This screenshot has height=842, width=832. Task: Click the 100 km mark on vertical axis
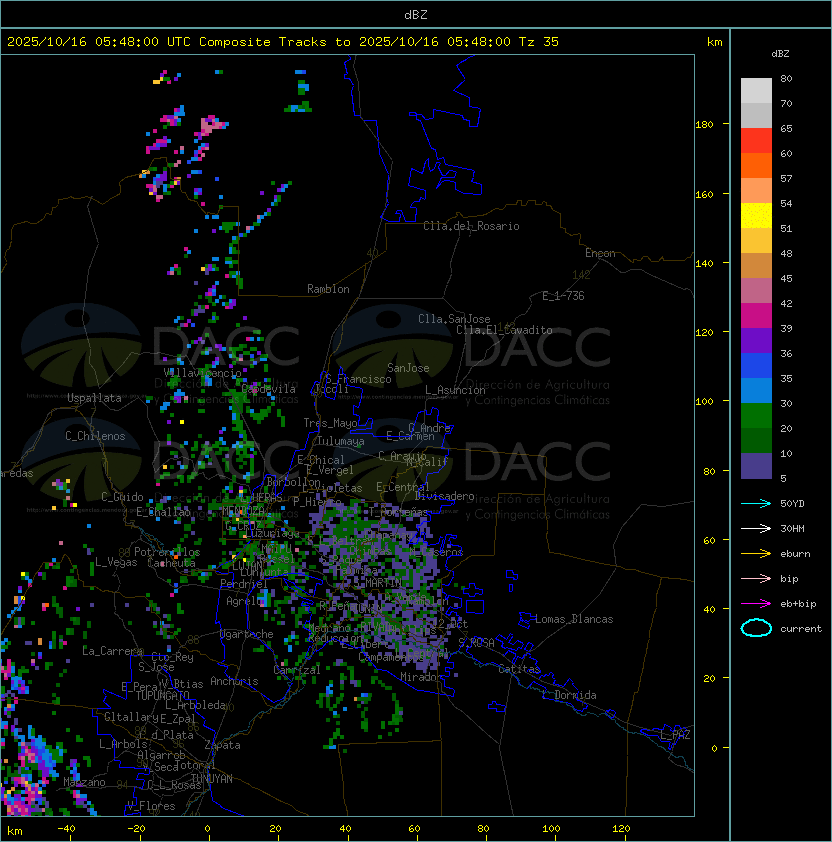pos(704,402)
